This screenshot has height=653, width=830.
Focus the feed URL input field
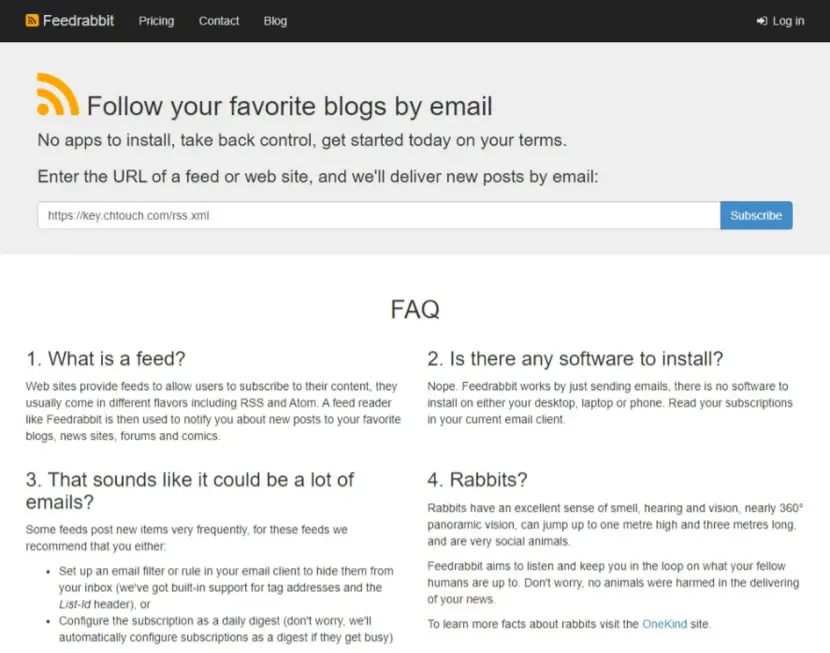379,215
